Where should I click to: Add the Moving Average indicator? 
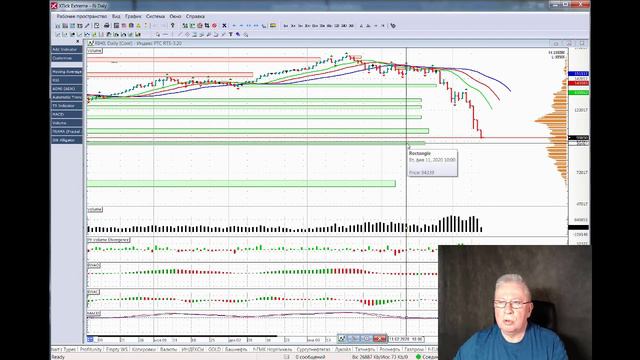67,71
